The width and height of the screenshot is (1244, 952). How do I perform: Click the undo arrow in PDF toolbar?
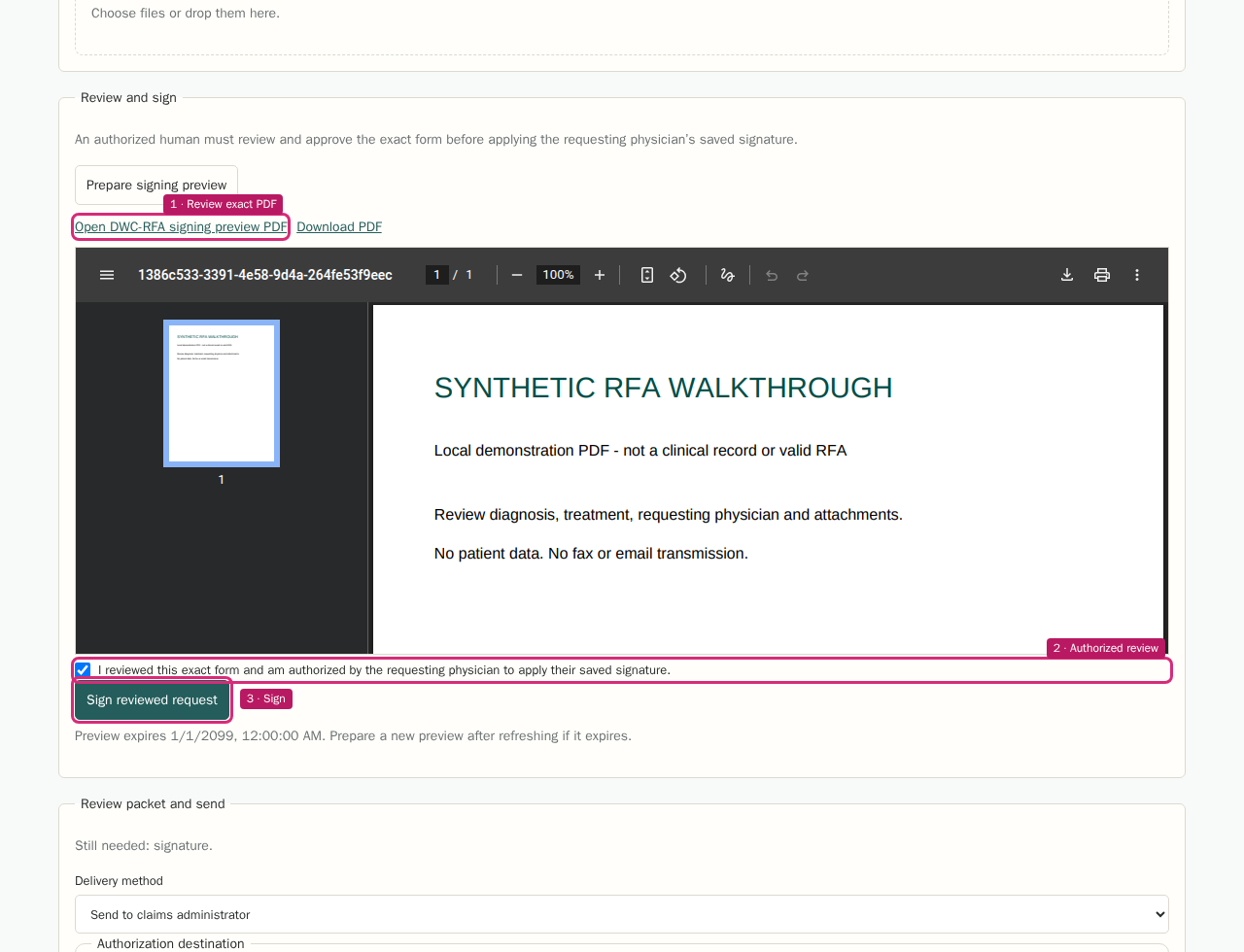(772, 275)
